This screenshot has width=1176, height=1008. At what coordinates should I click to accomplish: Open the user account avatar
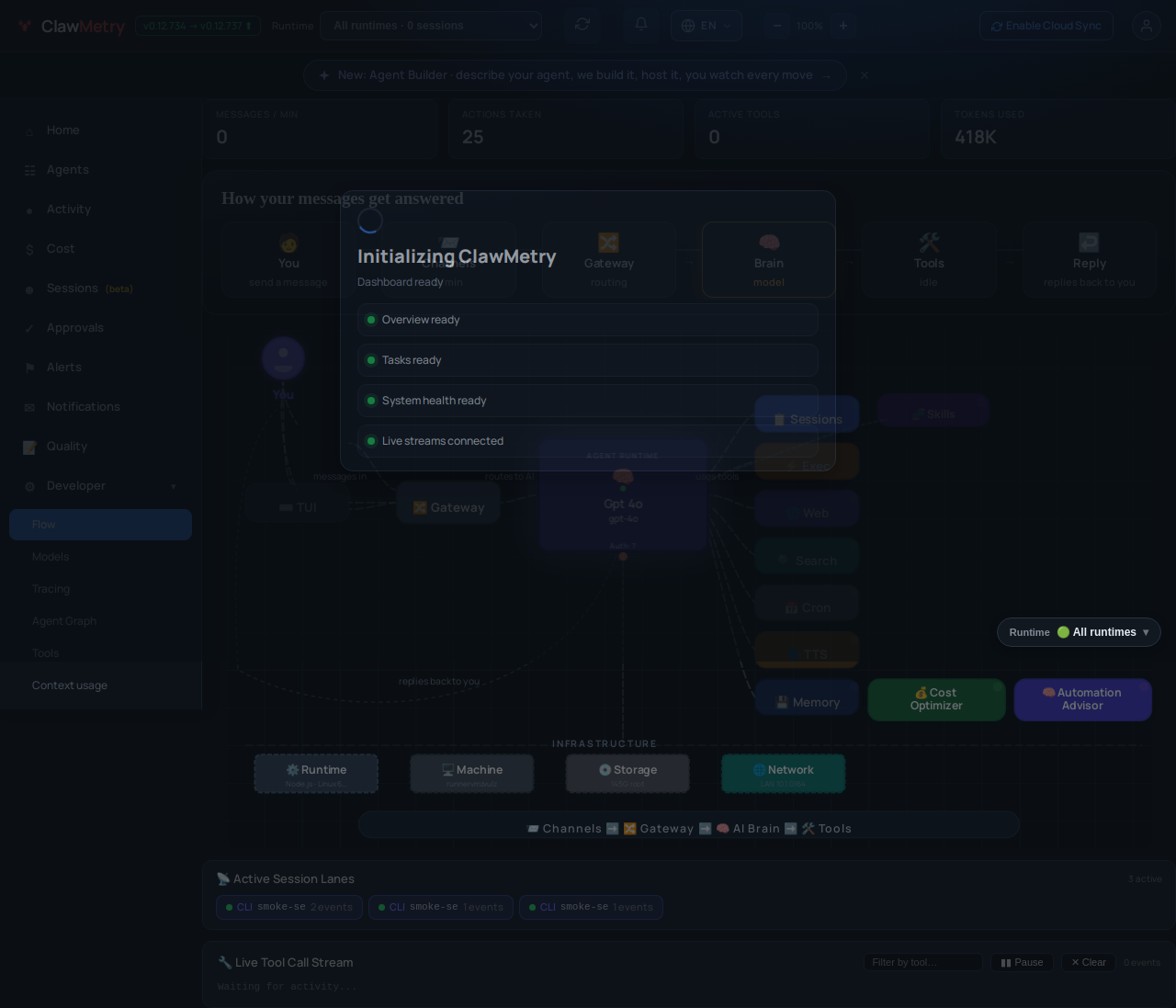tap(1147, 26)
